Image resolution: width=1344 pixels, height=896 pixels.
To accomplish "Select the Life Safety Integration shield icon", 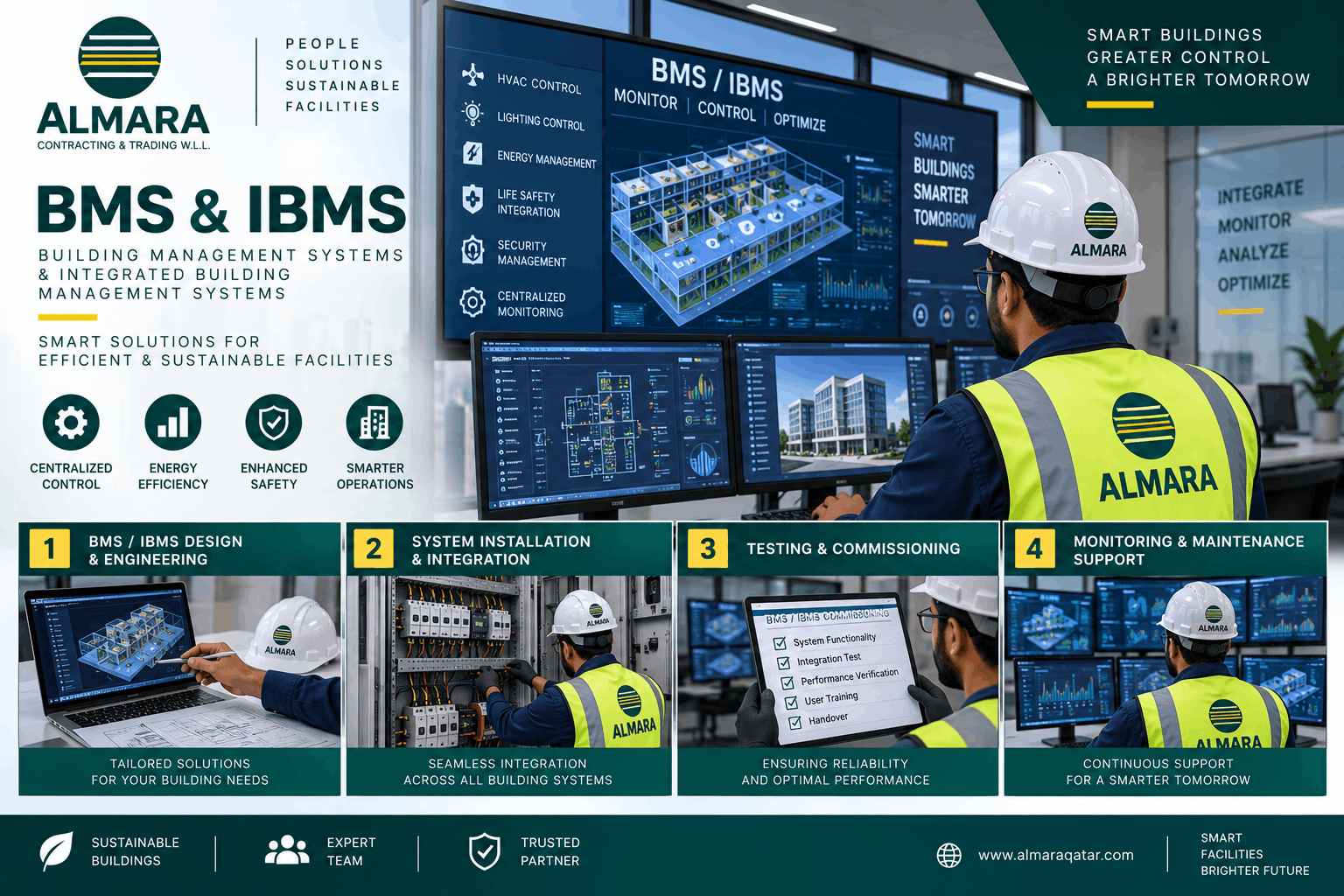I will 472,199.
